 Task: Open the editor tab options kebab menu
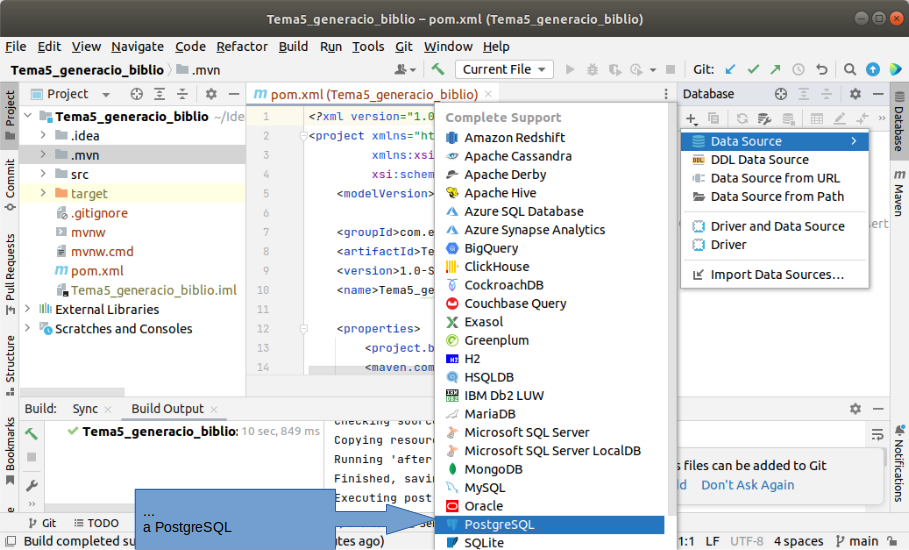tap(666, 94)
